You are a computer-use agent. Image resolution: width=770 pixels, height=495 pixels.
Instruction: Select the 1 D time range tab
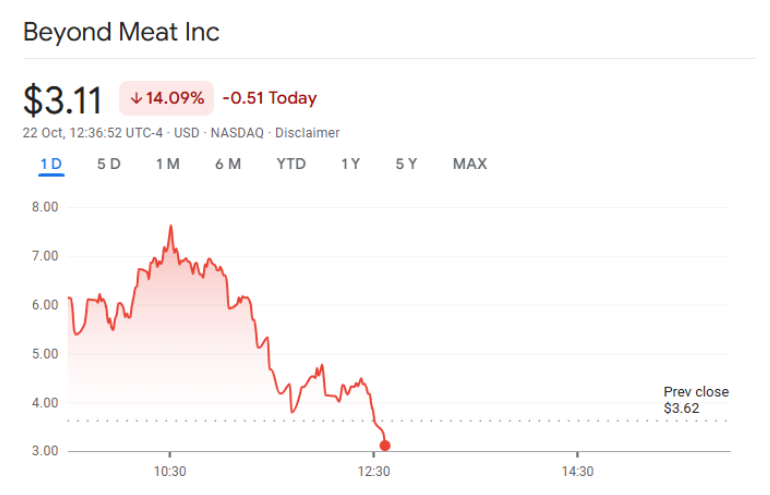point(51,164)
